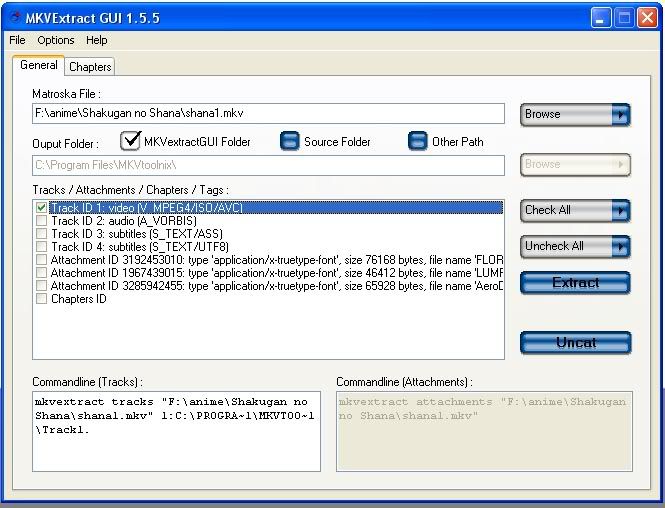Check Track ID 2 audio checkbox

[41, 221]
